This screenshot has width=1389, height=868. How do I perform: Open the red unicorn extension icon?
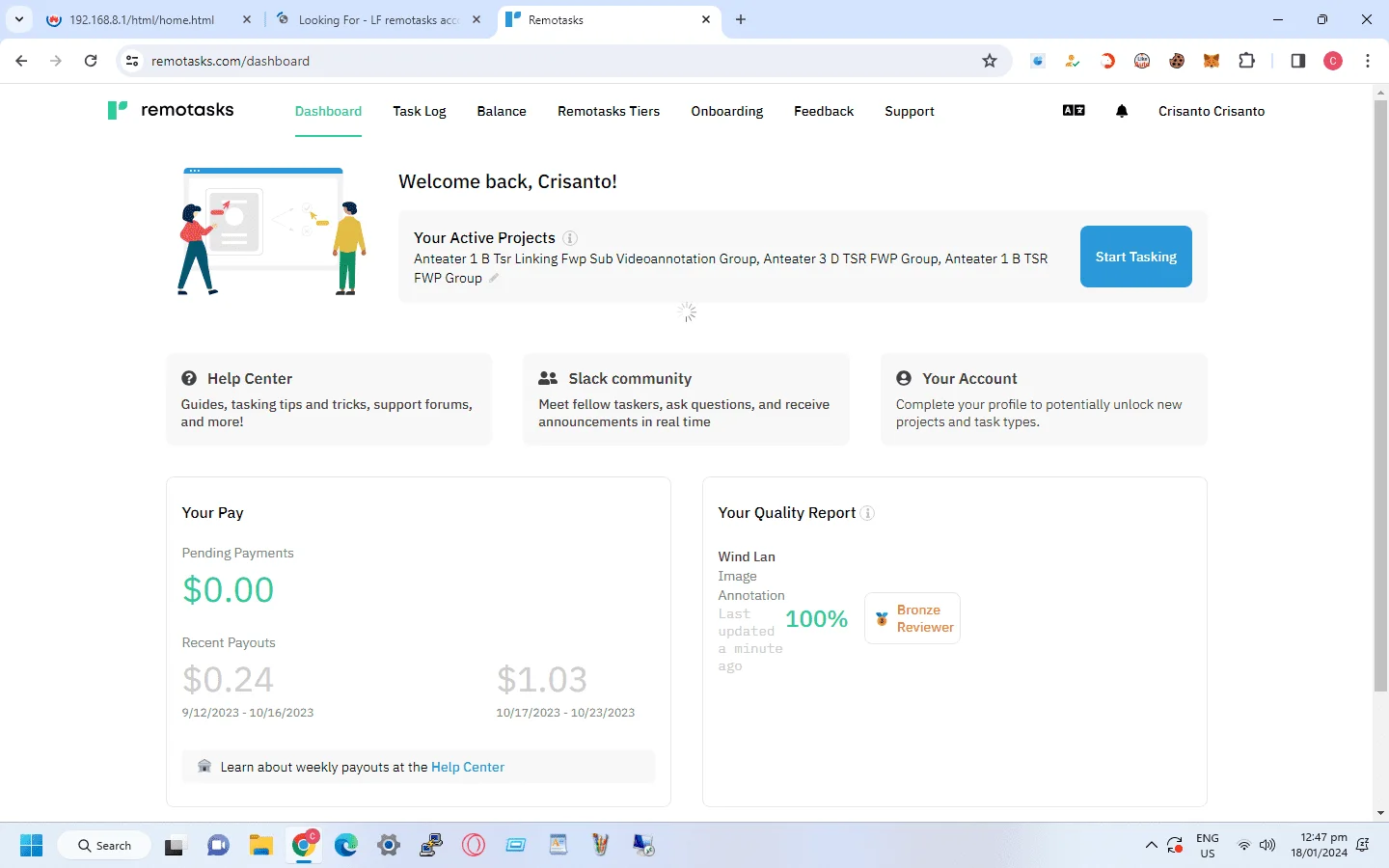coord(1107,61)
